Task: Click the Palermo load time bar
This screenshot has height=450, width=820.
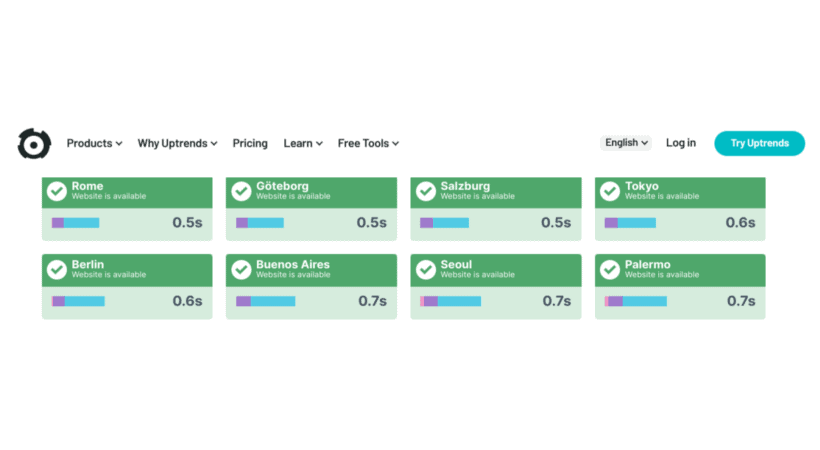Action: (x=636, y=301)
